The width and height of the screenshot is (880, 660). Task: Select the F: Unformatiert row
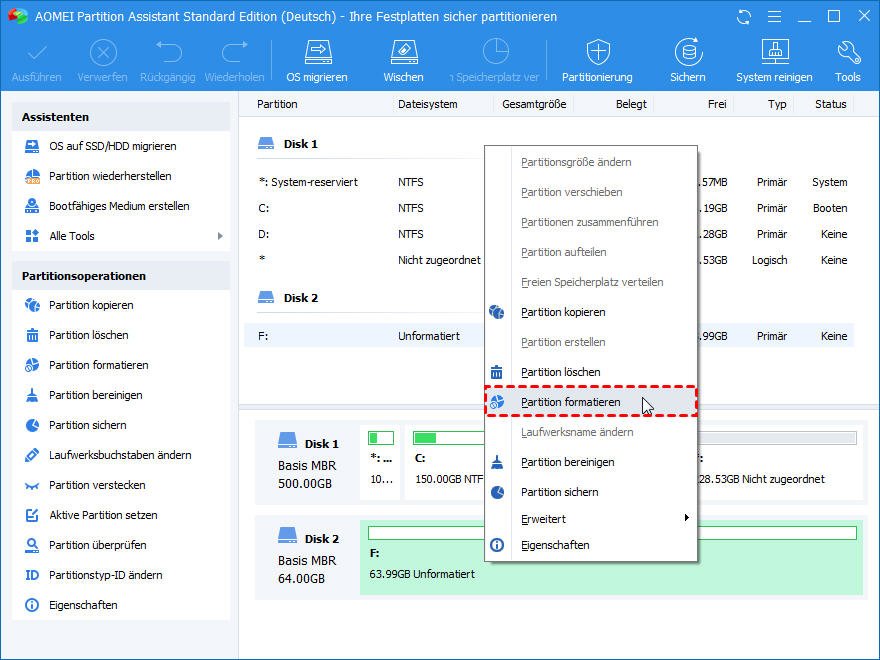[x=549, y=336]
